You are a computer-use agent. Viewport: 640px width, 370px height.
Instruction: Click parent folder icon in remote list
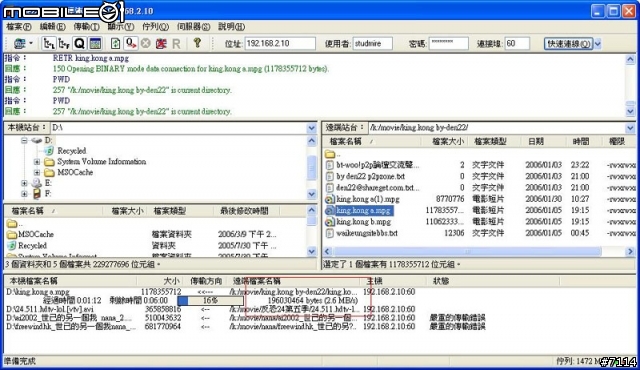(x=330, y=154)
